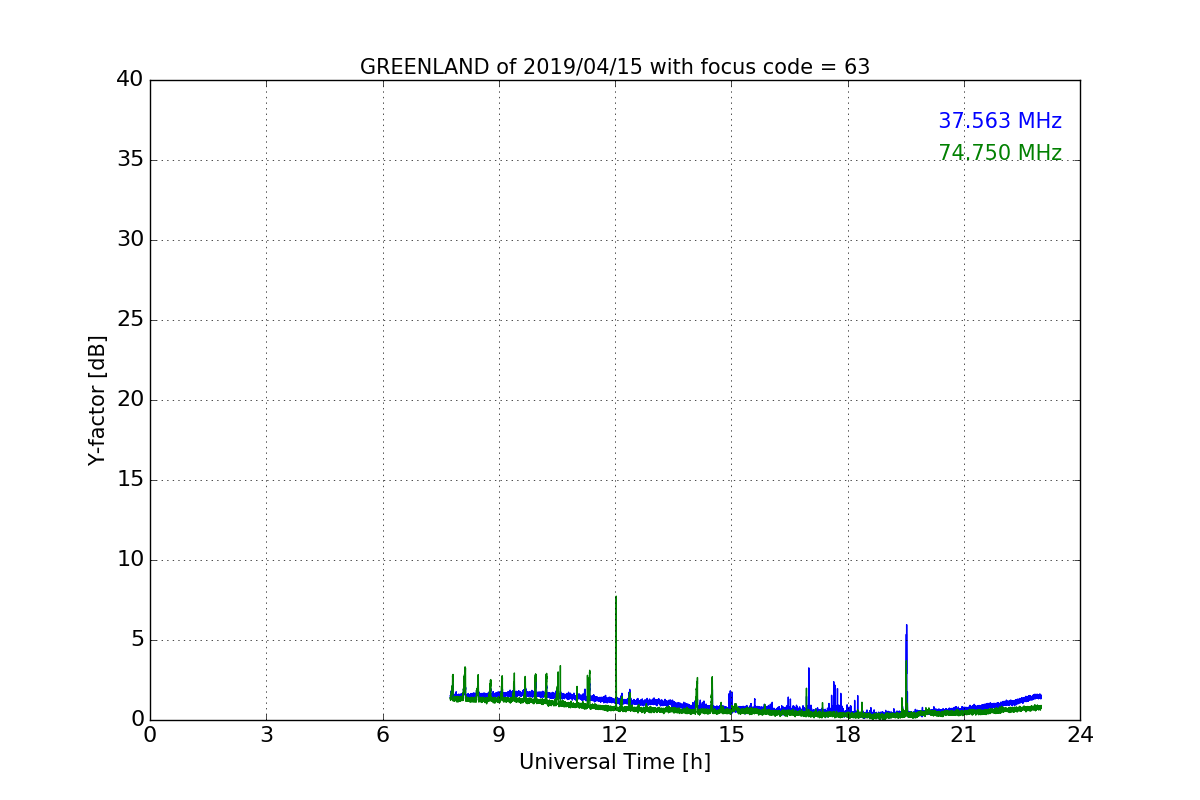Click the Y-factor [dB] axis label
The image size is (1200, 800).
click(97, 400)
